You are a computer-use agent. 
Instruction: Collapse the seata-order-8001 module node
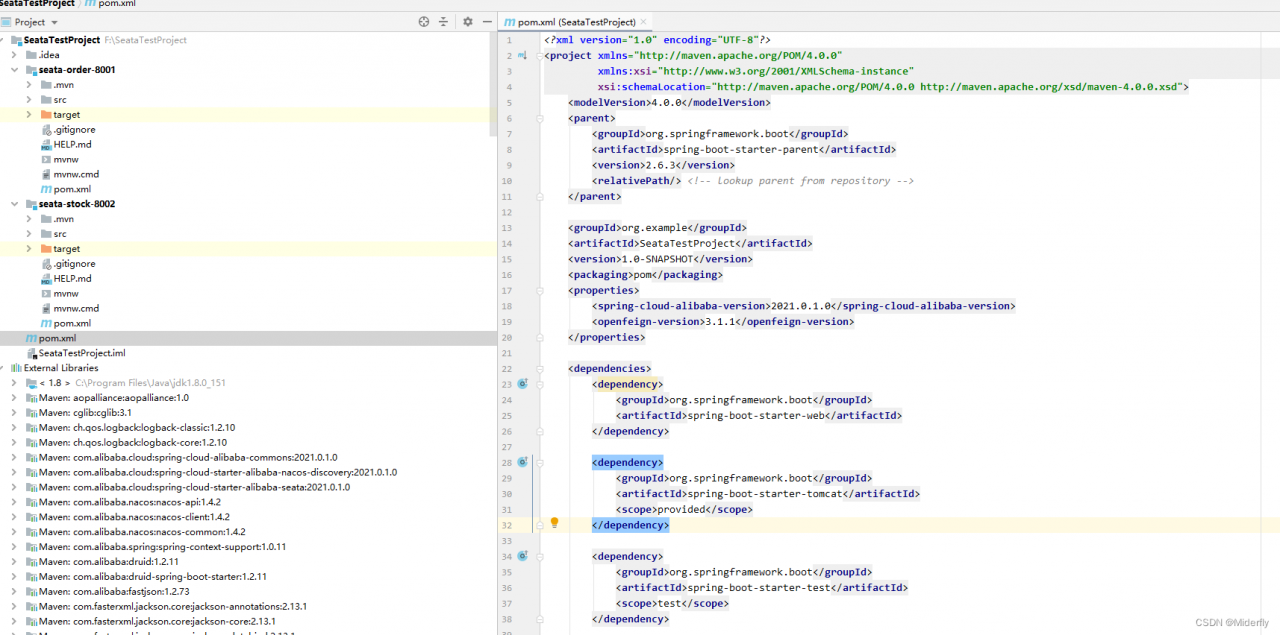coord(15,70)
